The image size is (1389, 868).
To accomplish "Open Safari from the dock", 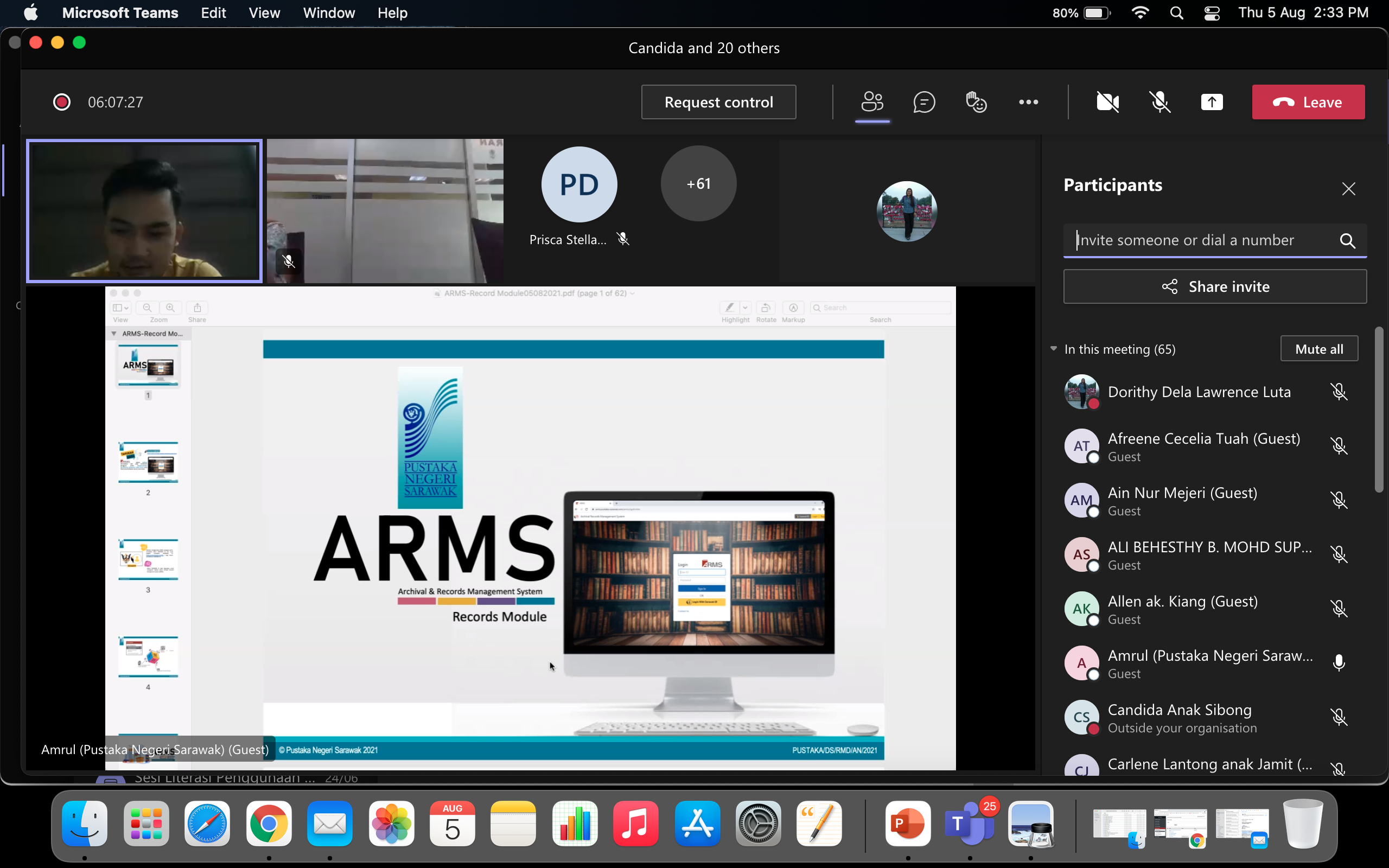I will coord(207,824).
